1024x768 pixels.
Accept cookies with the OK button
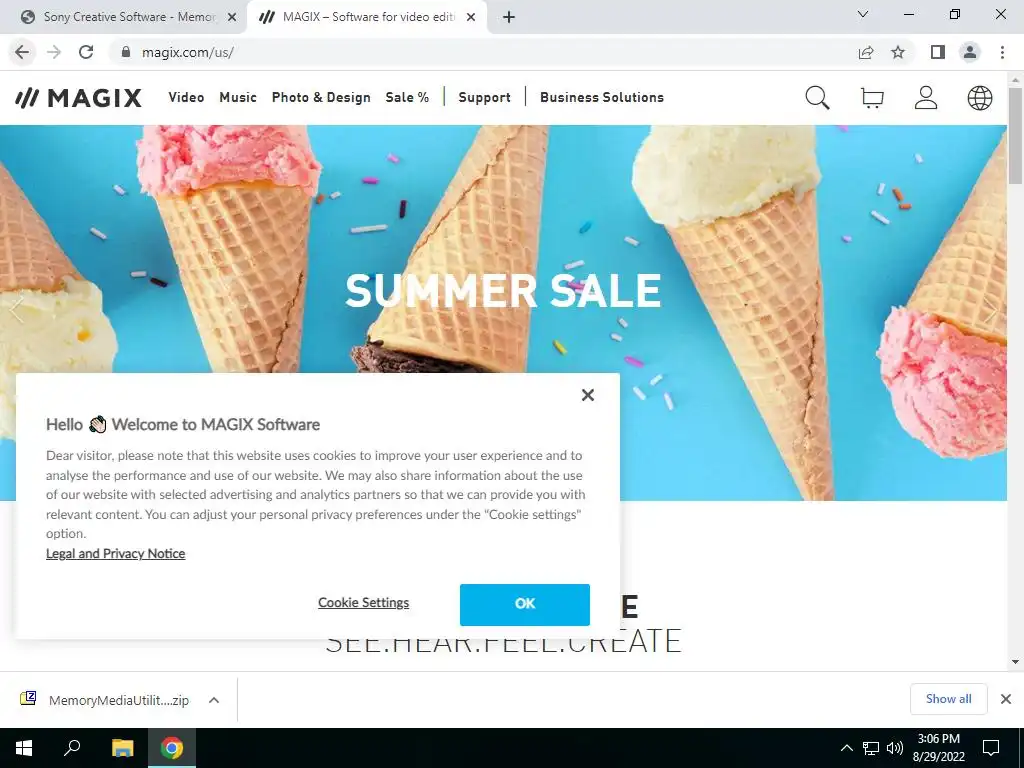pos(524,605)
